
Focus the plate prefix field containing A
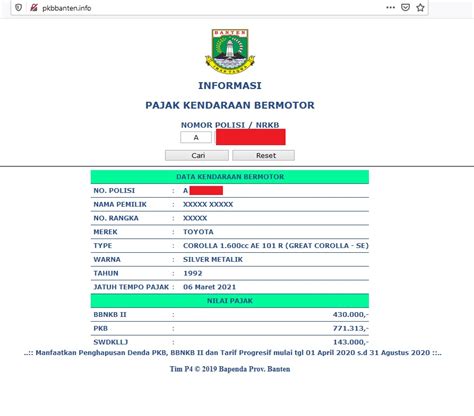pos(196,137)
